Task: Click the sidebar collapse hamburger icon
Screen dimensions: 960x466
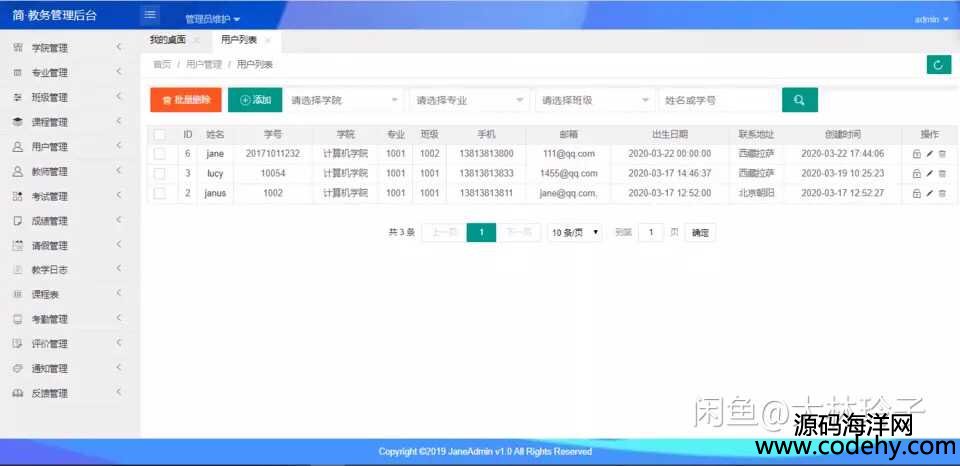Action: pos(151,14)
